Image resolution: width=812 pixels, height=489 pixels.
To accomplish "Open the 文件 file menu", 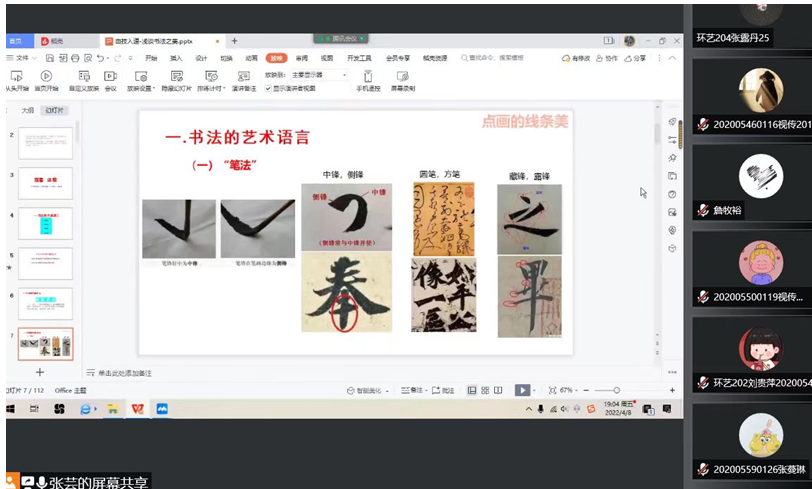I will (x=21, y=58).
